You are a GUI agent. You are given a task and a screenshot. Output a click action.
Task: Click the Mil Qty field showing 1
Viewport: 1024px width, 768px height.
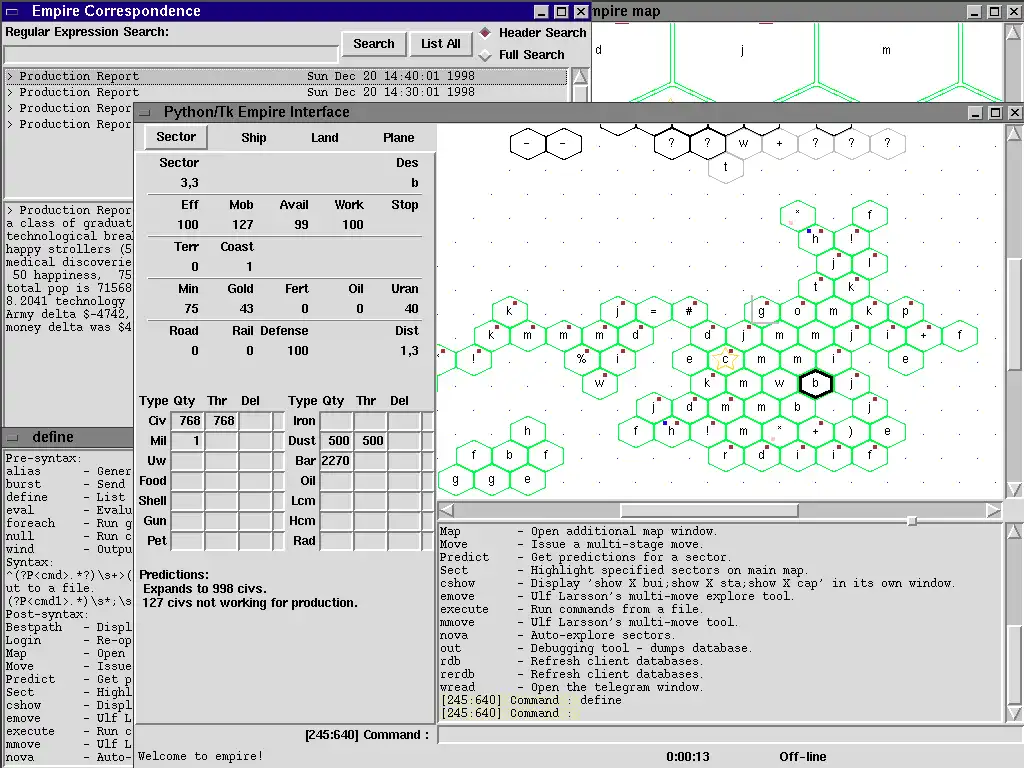[187, 441]
